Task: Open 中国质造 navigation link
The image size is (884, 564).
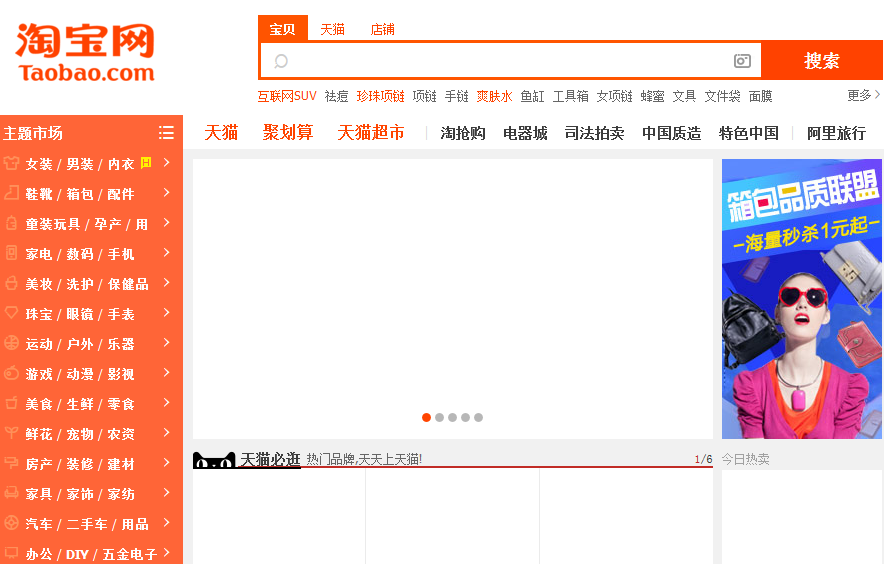Action: pos(671,133)
